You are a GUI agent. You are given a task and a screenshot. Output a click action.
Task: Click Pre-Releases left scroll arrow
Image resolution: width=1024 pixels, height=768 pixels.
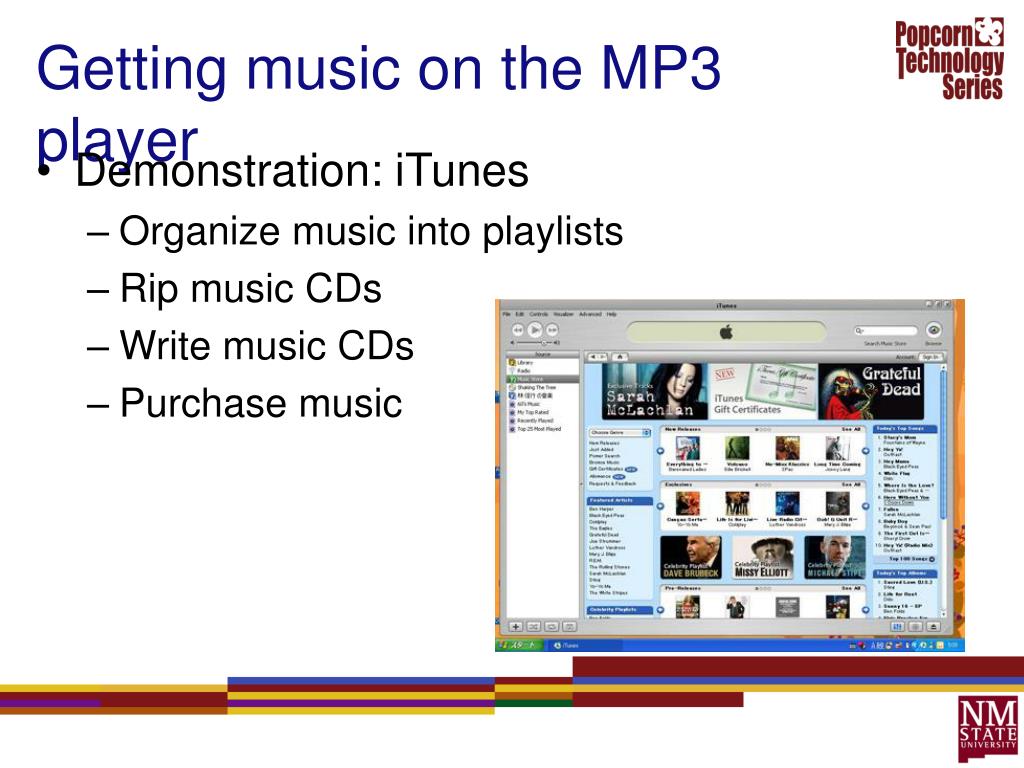(660, 609)
